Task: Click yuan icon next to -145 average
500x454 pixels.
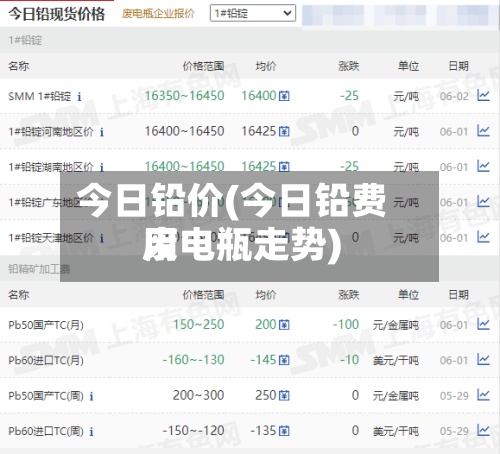Action: coord(284,360)
